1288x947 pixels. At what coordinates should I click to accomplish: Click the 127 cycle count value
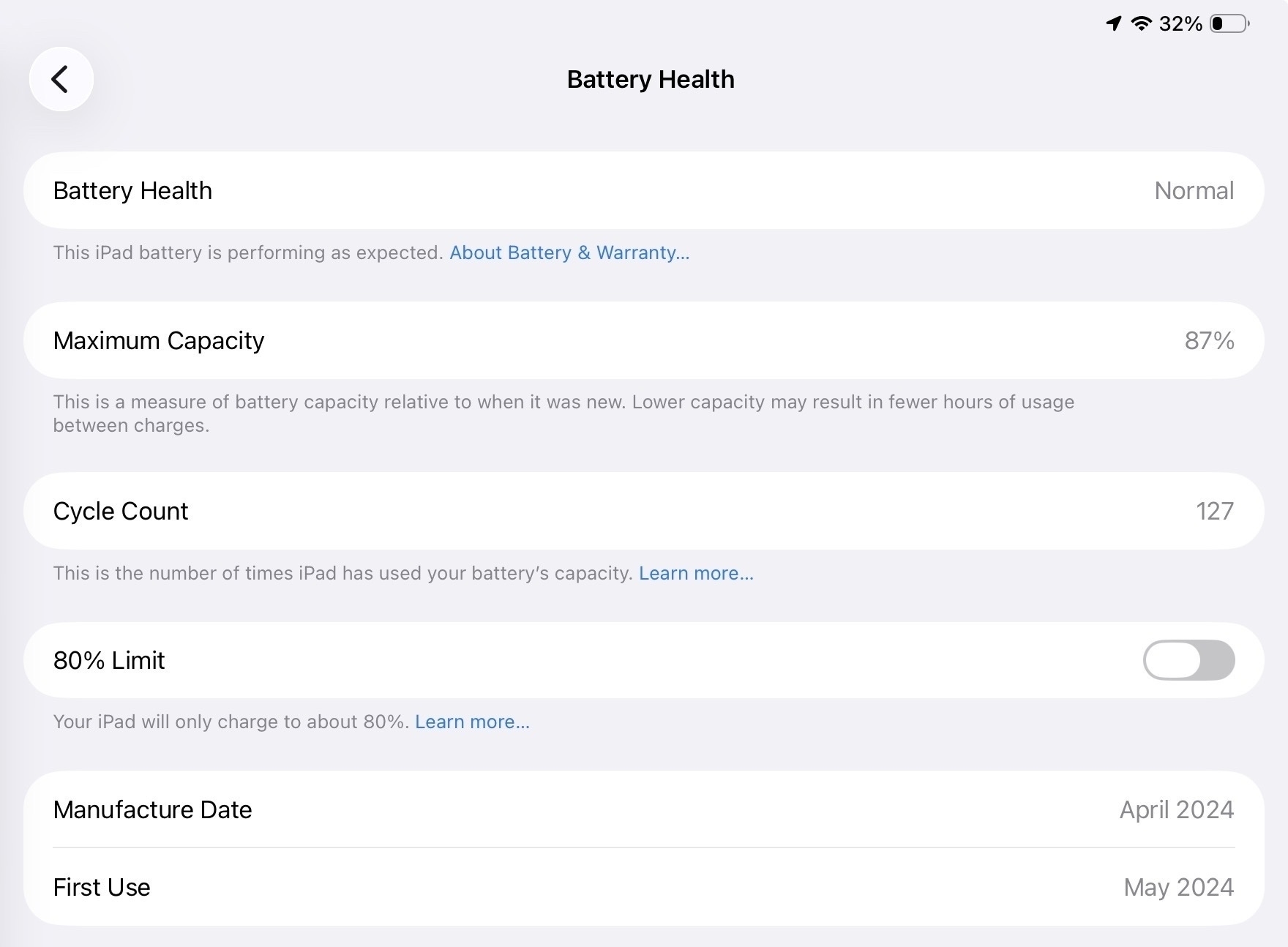(1214, 511)
